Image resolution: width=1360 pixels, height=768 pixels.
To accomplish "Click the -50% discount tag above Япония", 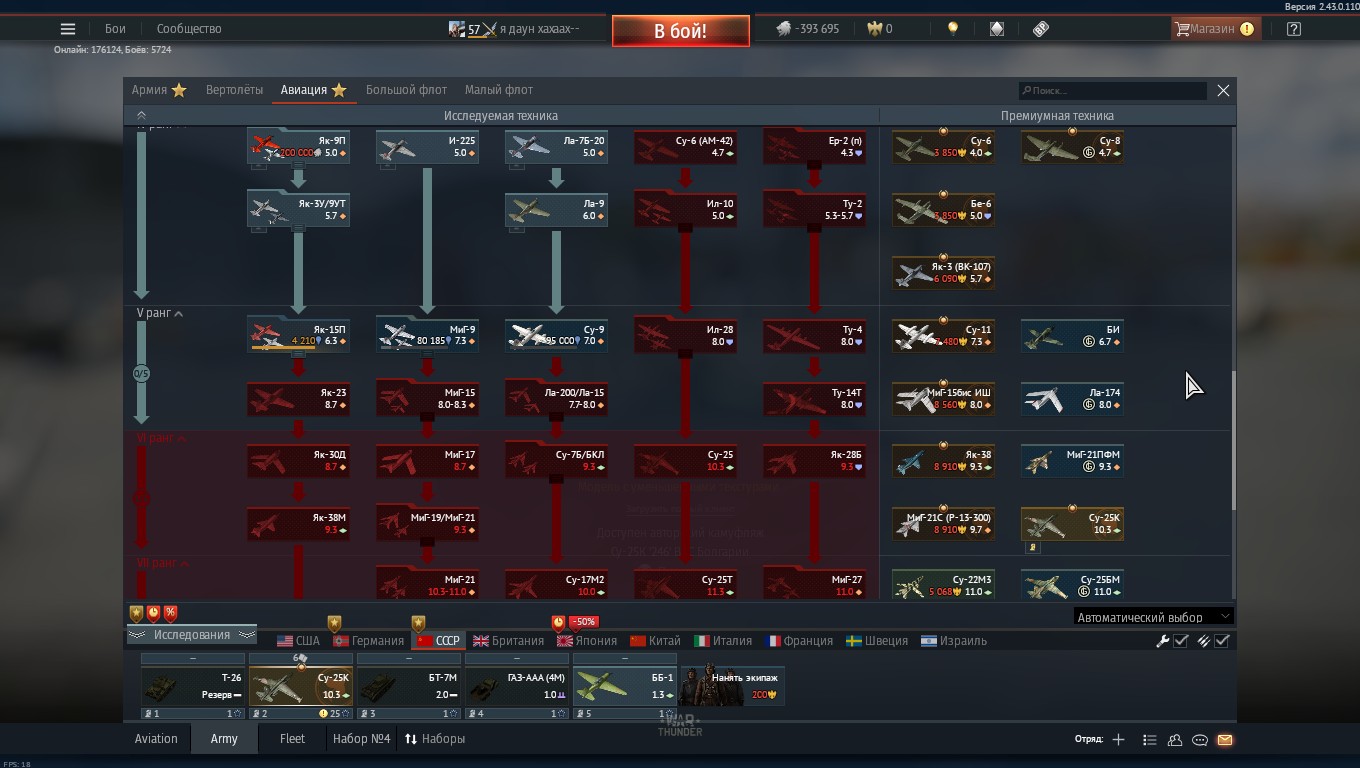I will pyautogui.click(x=583, y=622).
